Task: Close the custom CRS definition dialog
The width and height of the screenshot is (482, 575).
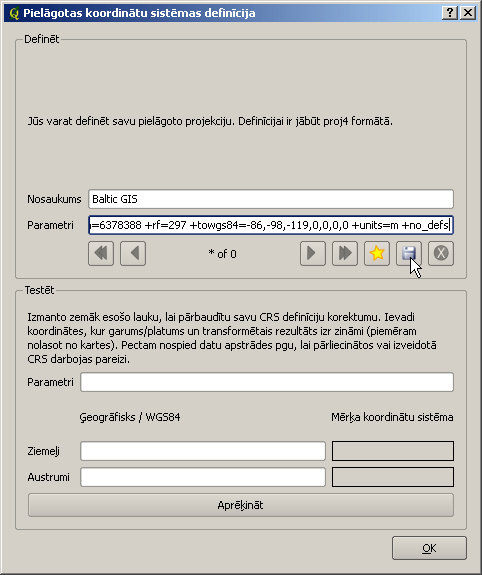Action: coord(468,13)
